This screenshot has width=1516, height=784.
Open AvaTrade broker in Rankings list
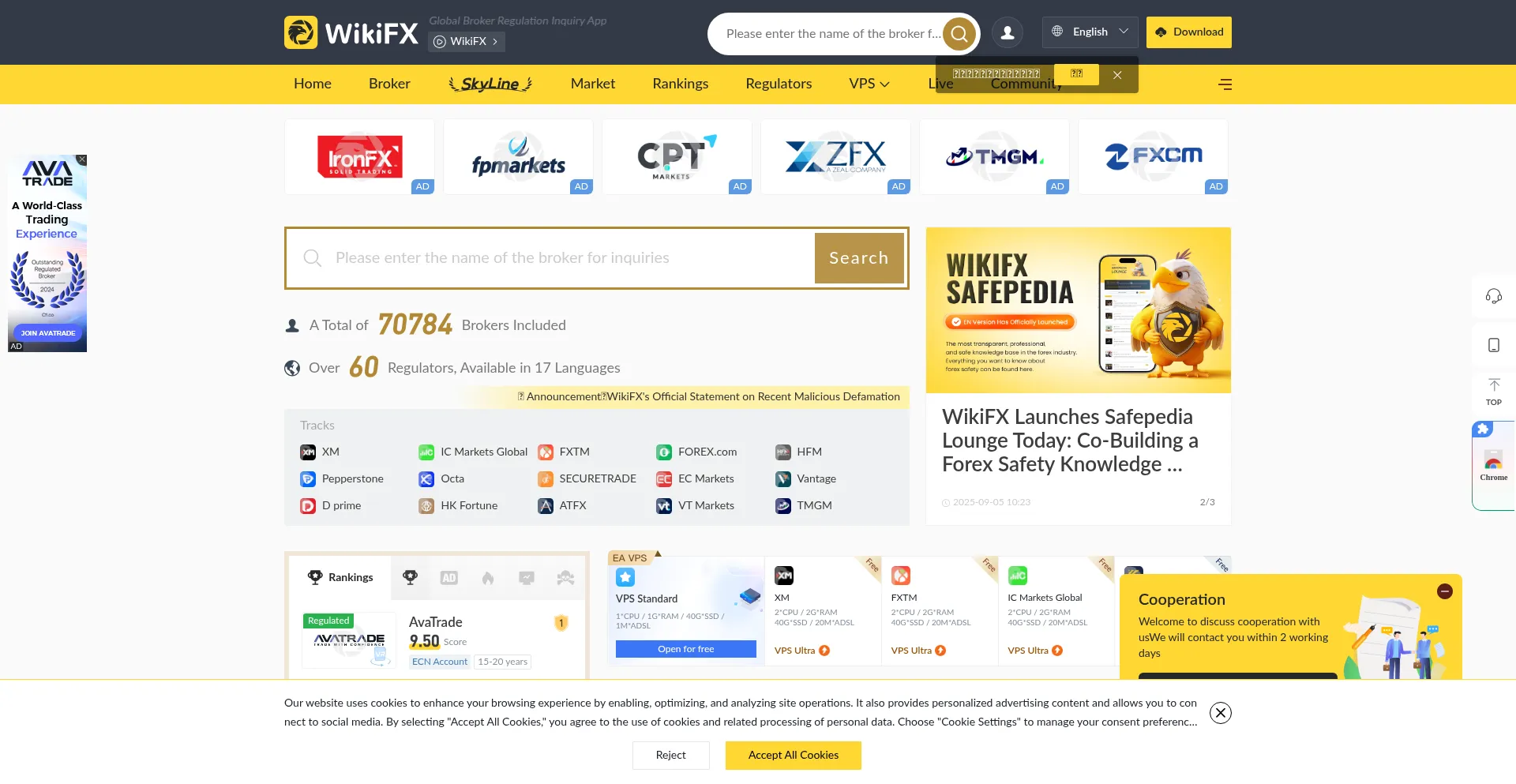[x=436, y=622]
